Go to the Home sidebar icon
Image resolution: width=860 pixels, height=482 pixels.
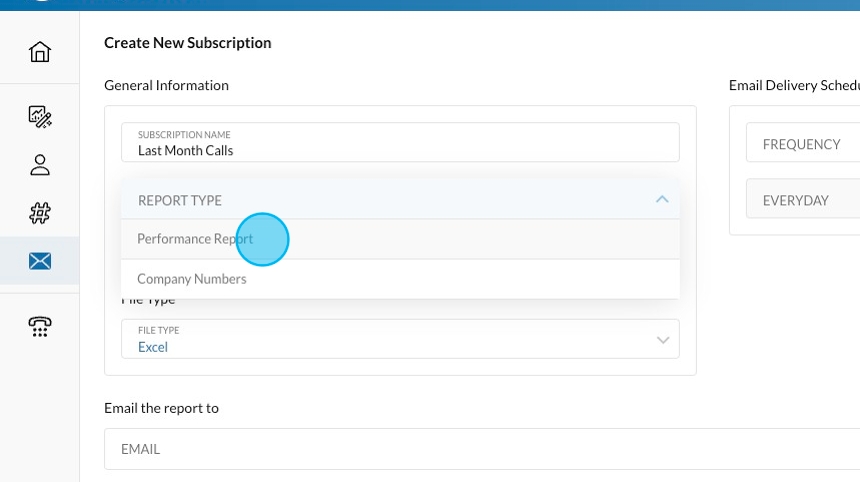coord(40,52)
